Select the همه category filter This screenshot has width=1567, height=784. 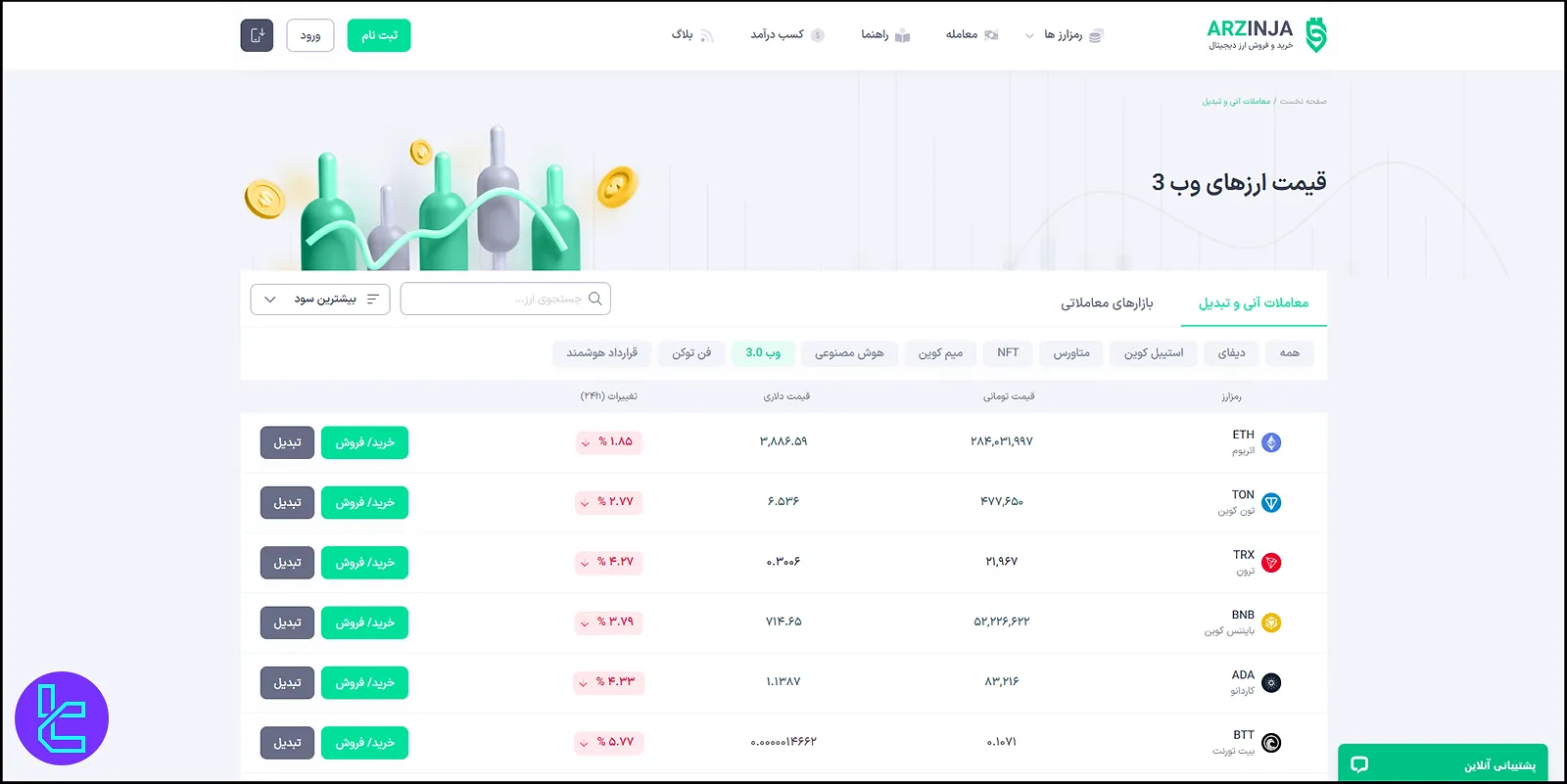click(x=1290, y=353)
